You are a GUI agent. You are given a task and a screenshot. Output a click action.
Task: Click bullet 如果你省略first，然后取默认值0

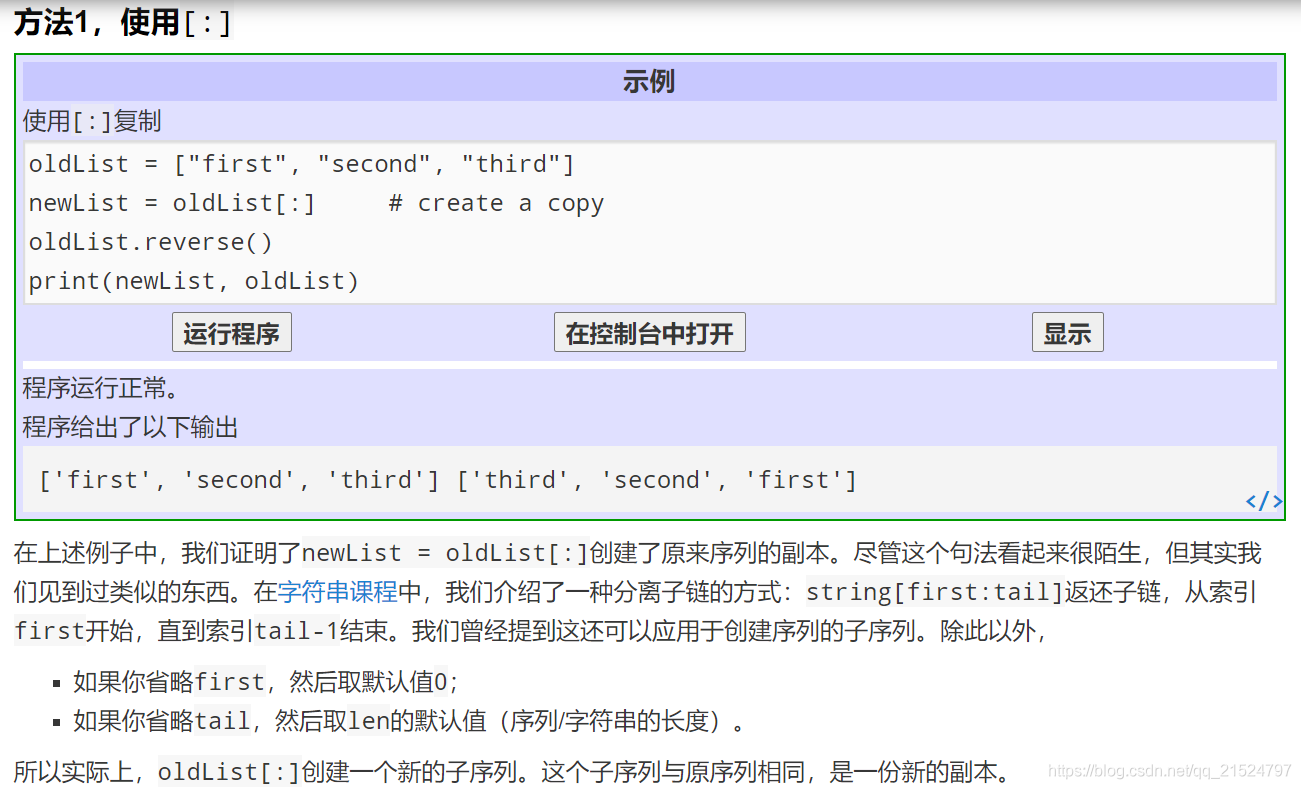point(266,682)
